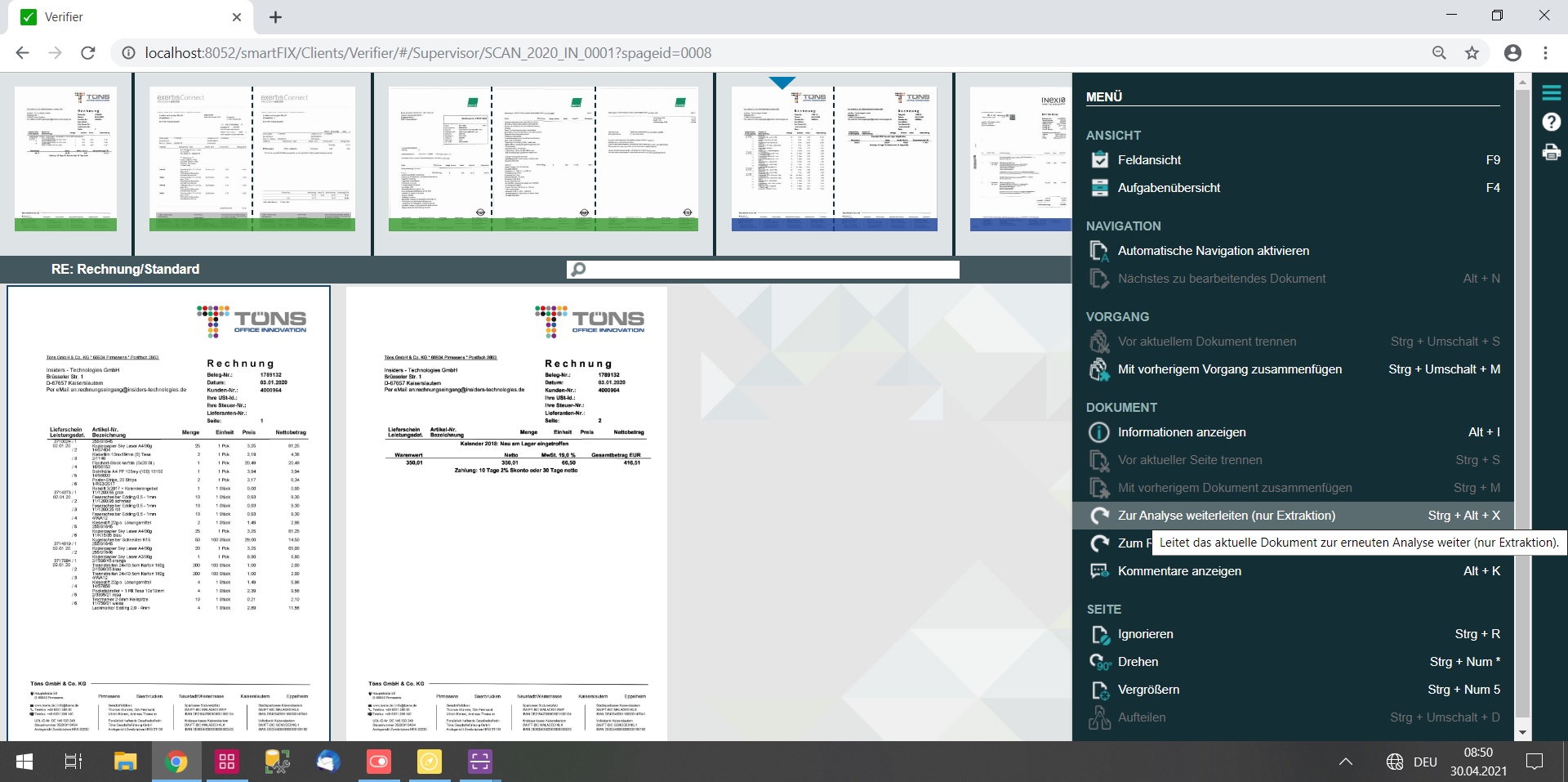Select Aufgabenübersicht menu entry
The width and height of the screenshot is (1568, 782).
point(1169,188)
